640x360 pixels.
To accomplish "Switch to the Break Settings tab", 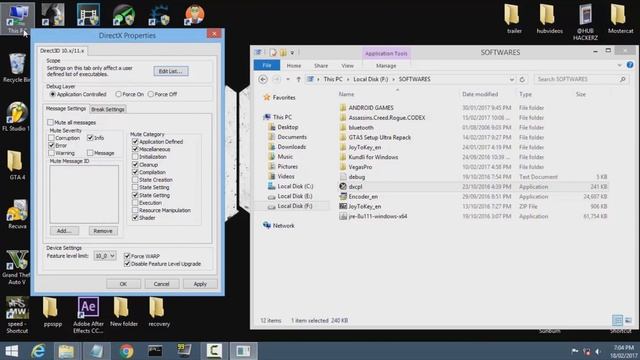I will coord(108,109).
